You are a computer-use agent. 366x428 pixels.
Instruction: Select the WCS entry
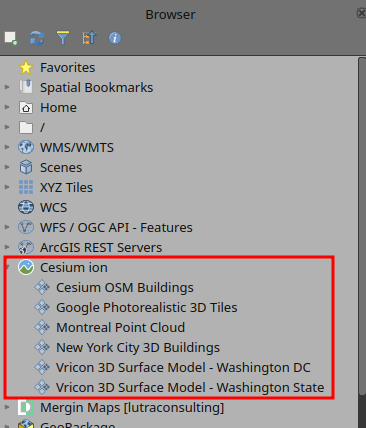[53, 208]
